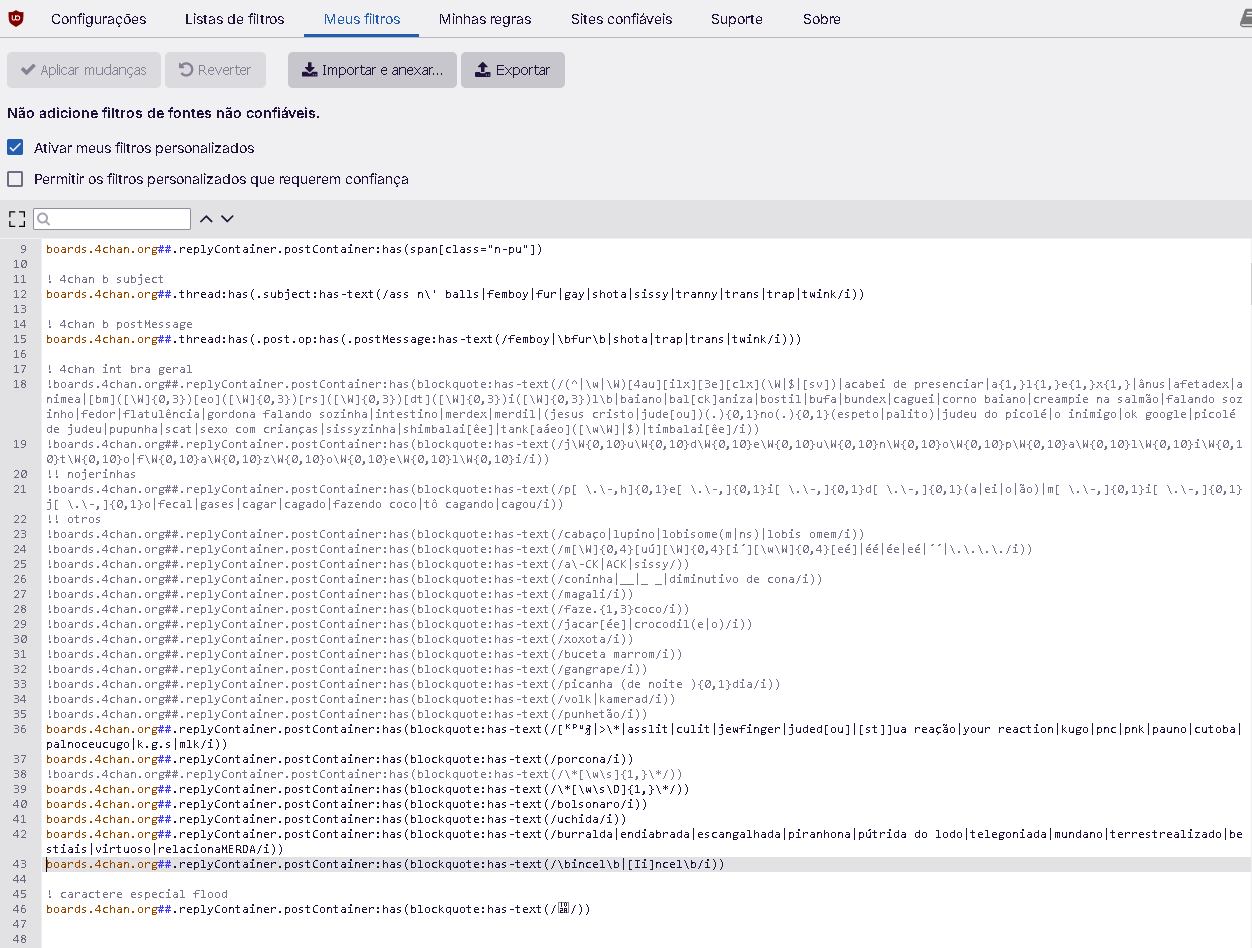Uncheck Ativar meus filtros personalizados
The width and height of the screenshot is (1252, 948).
tap(15, 147)
